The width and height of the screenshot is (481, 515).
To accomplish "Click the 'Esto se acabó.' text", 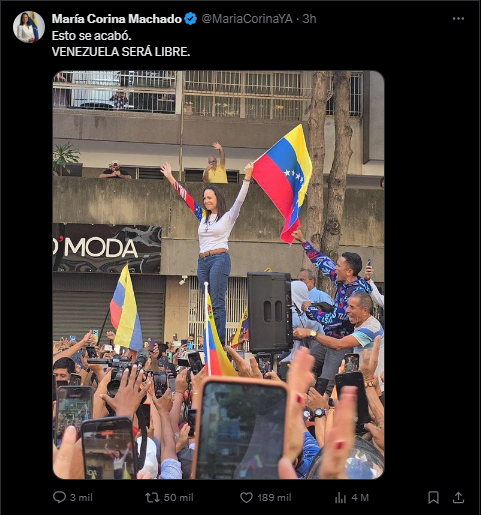I will (92, 36).
